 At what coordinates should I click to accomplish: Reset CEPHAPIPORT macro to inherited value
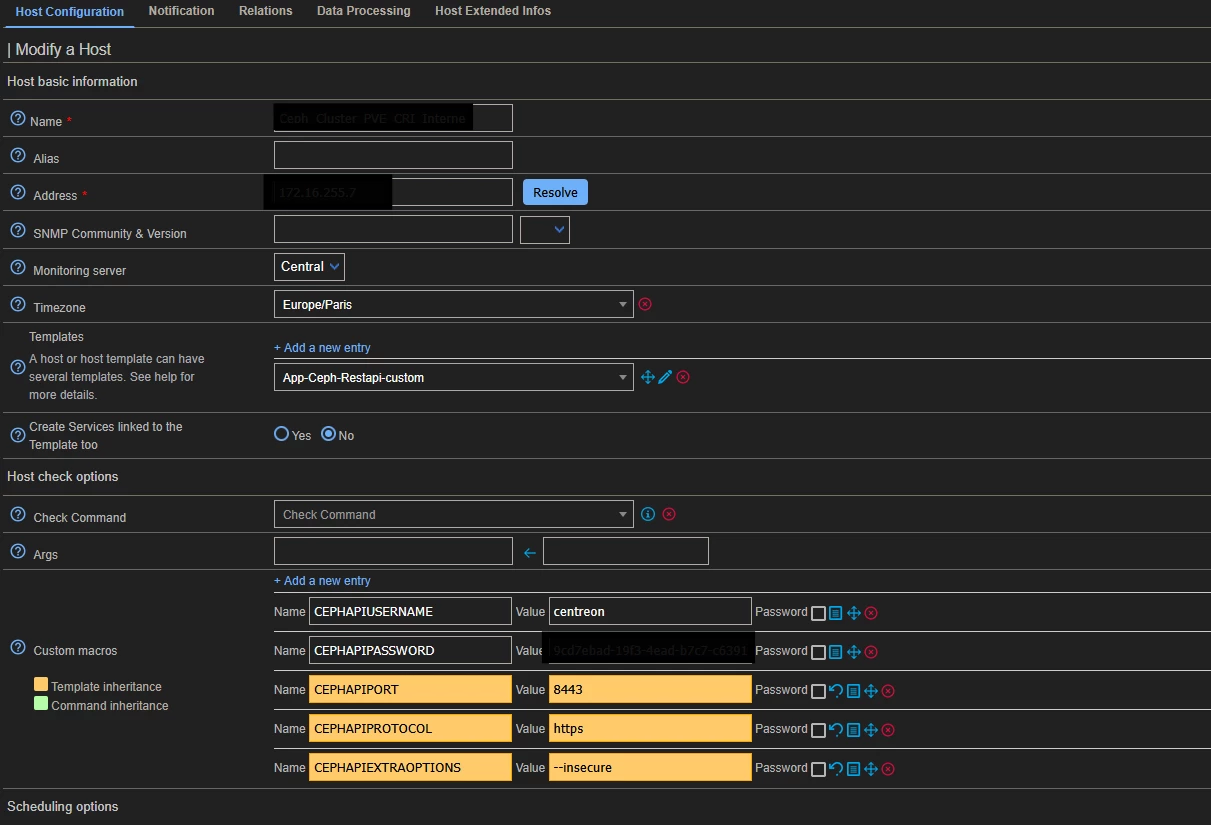coord(836,690)
